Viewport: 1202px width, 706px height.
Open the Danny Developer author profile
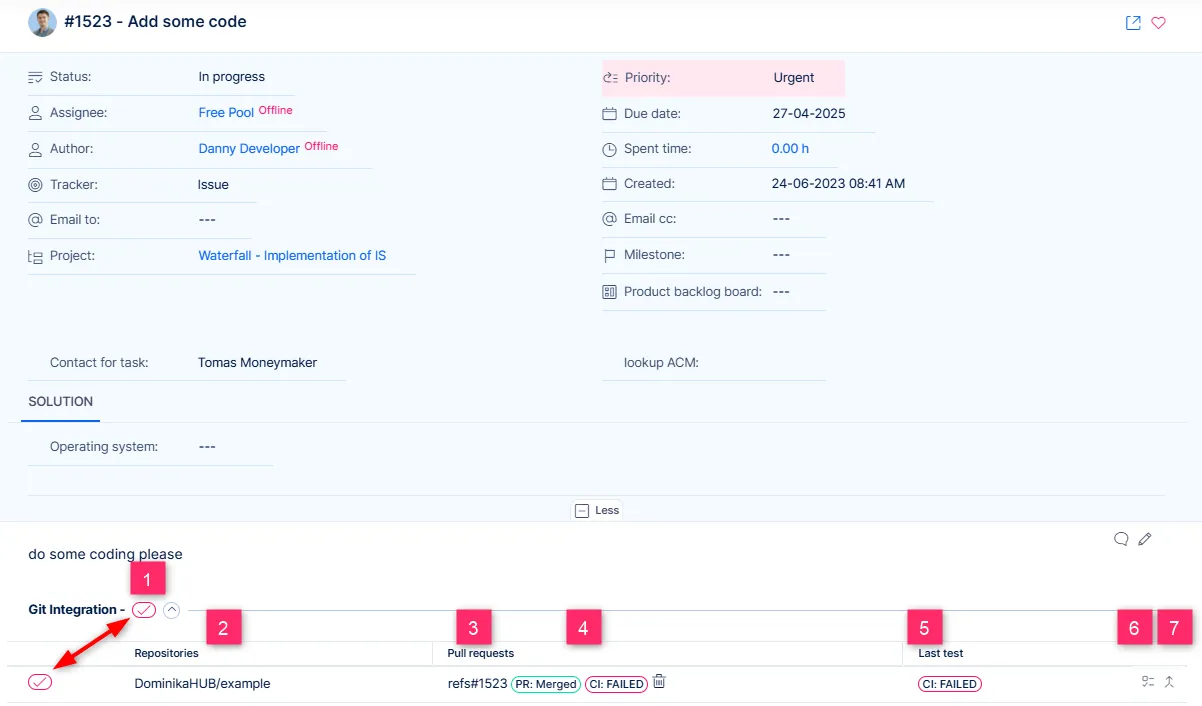pos(249,149)
